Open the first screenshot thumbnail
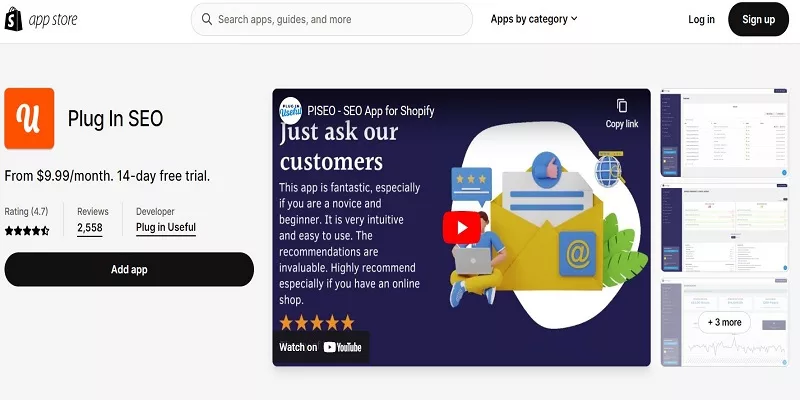Screen dimensions: 800x400 724,134
